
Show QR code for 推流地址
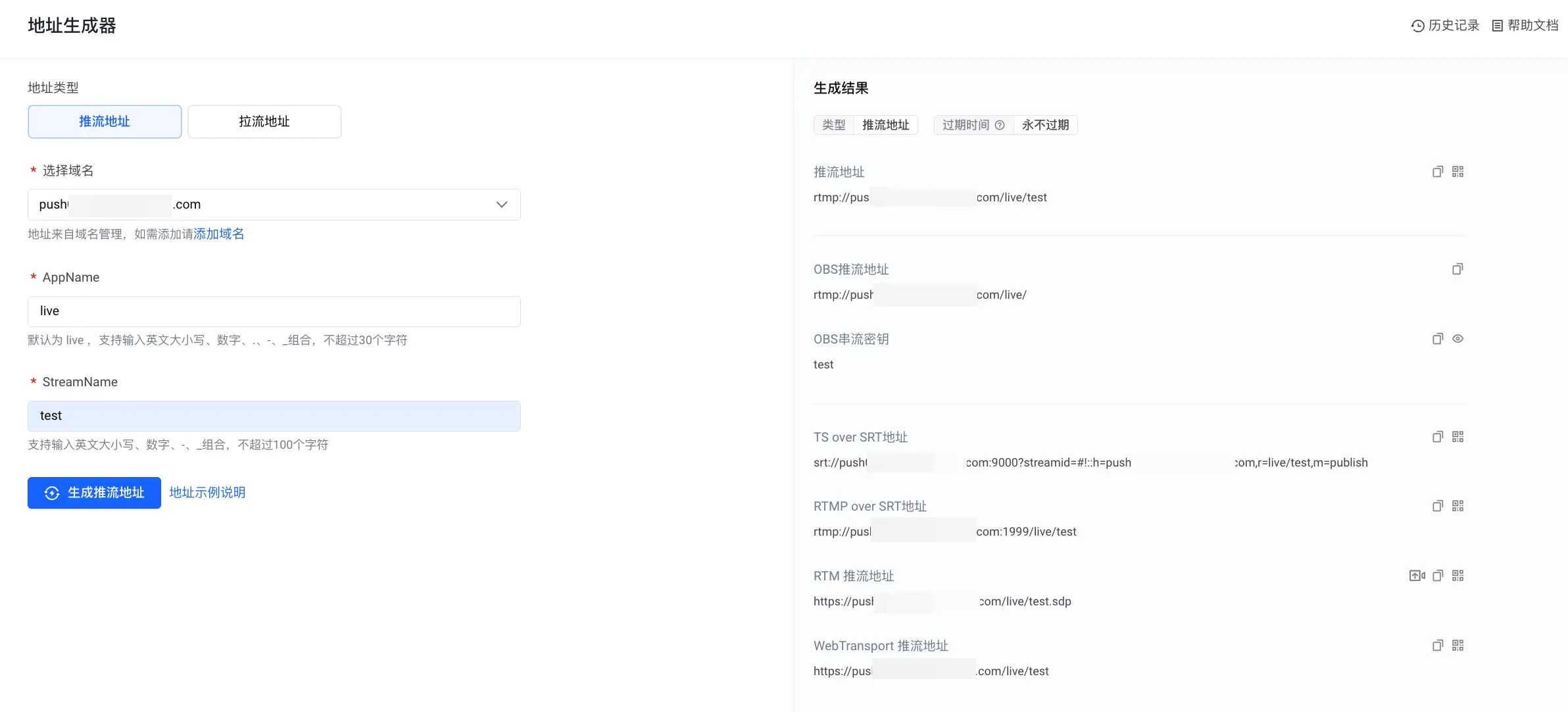[1458, 172]
